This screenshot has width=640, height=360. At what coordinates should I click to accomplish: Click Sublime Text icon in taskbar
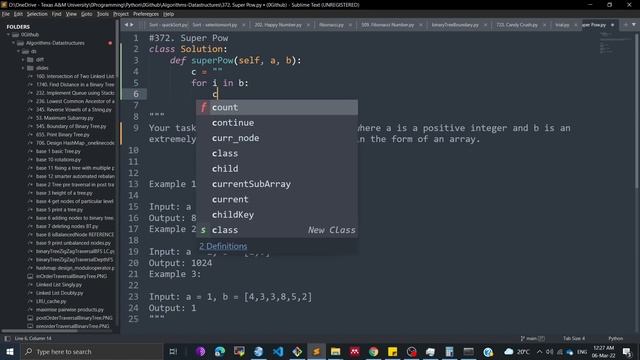click(316, 351)
